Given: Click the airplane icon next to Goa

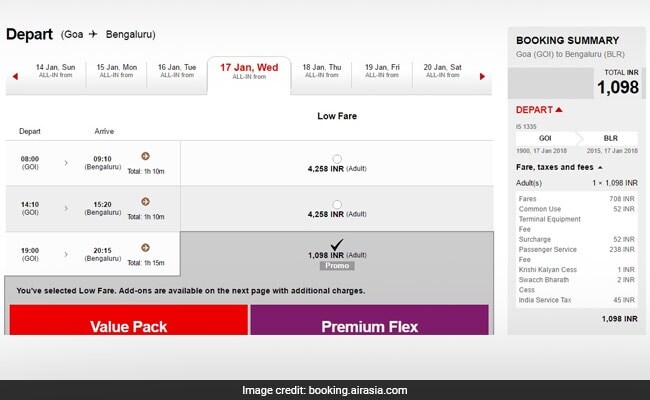Looking at the screenshot, I should (93, 34).
